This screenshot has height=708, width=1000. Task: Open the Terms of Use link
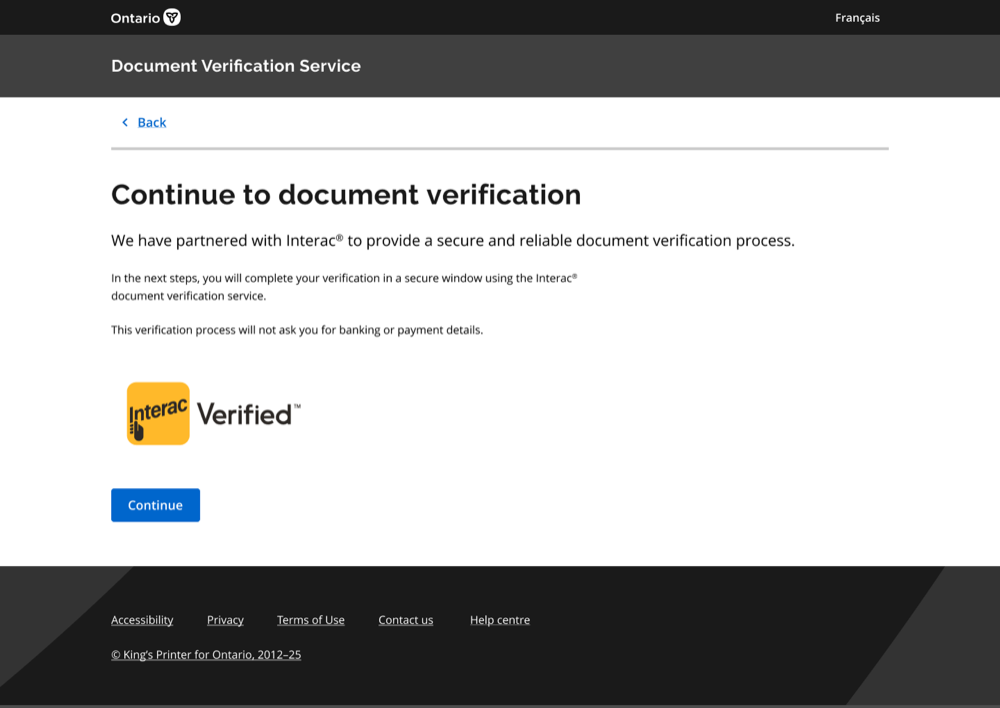tap(311, 620)
